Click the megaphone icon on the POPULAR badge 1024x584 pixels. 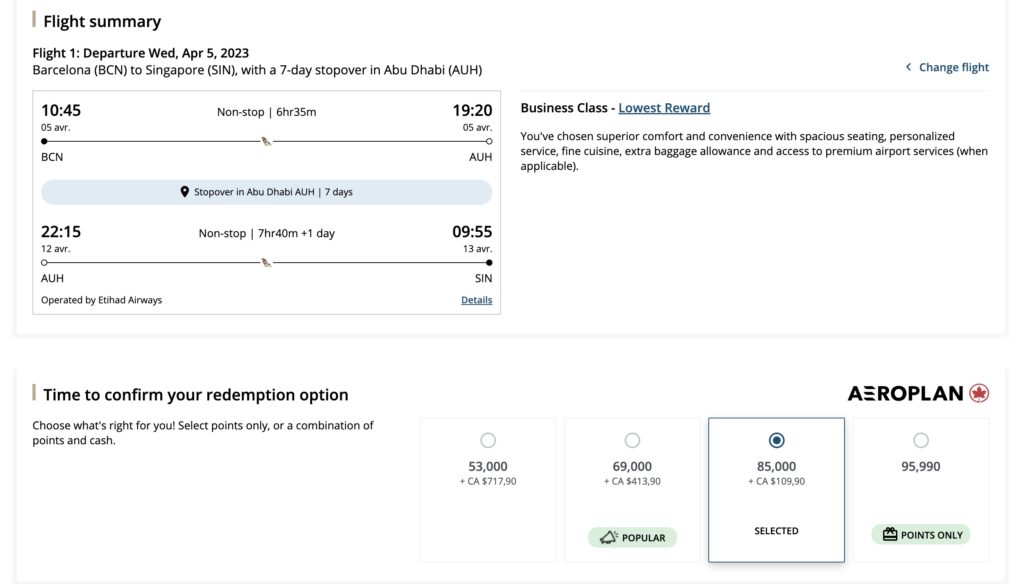(x=609, y=537)
